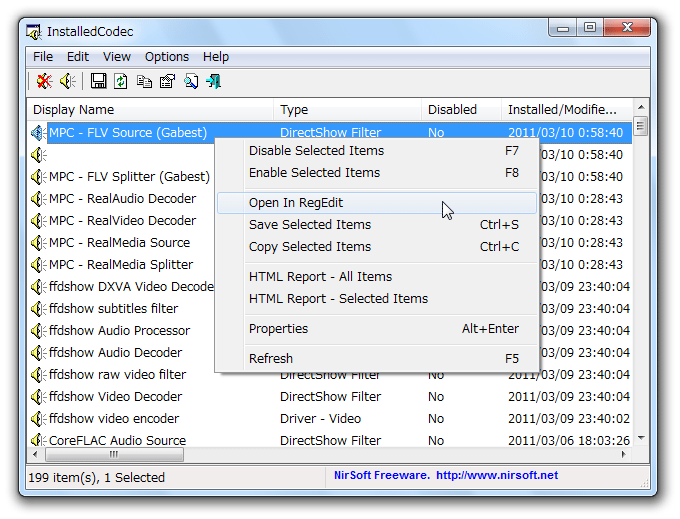Click the Enable Selected Items speaker toolbar icon
The height and width of the screenshot is (519, 680).
(68, 81)
